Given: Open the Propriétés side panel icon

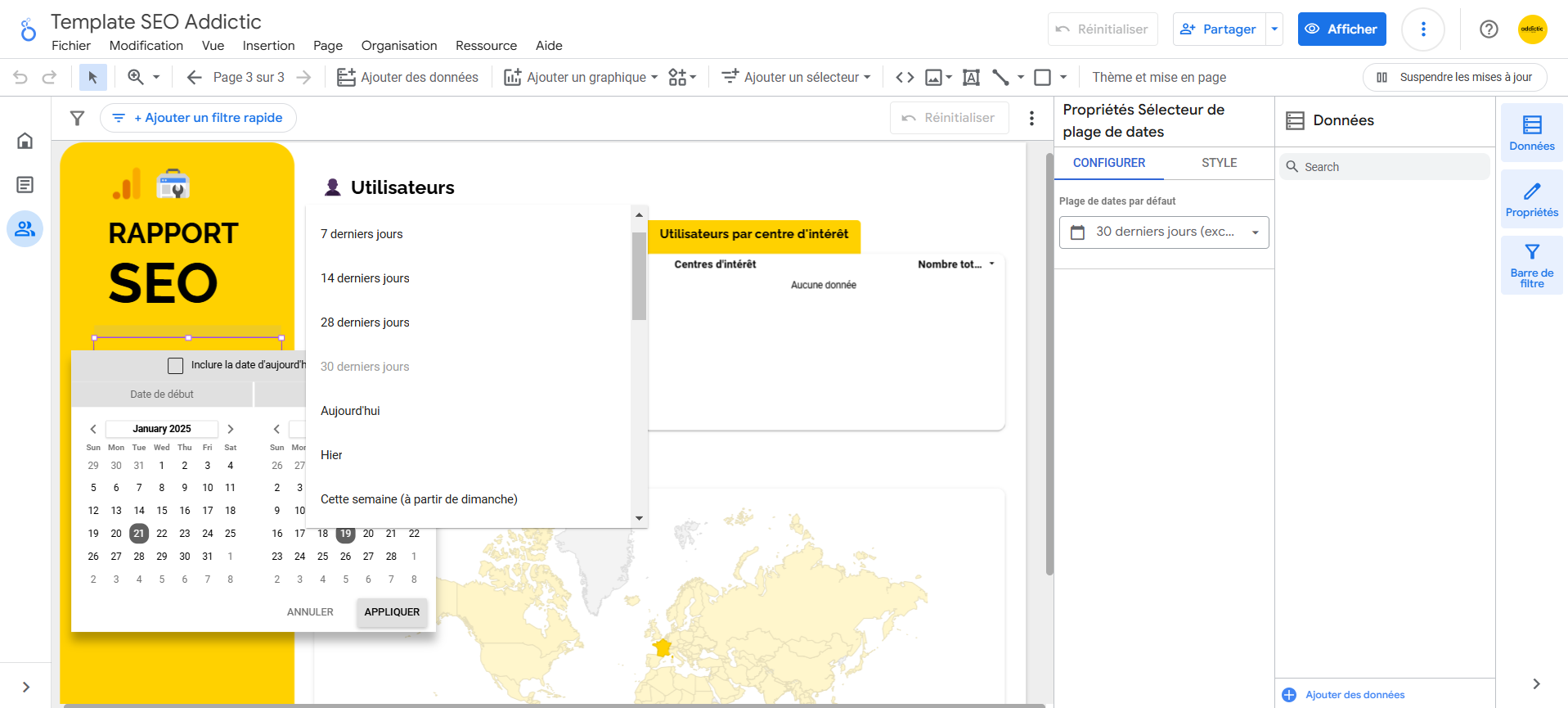Looking at the screenshot, I should click(1531, 200).
